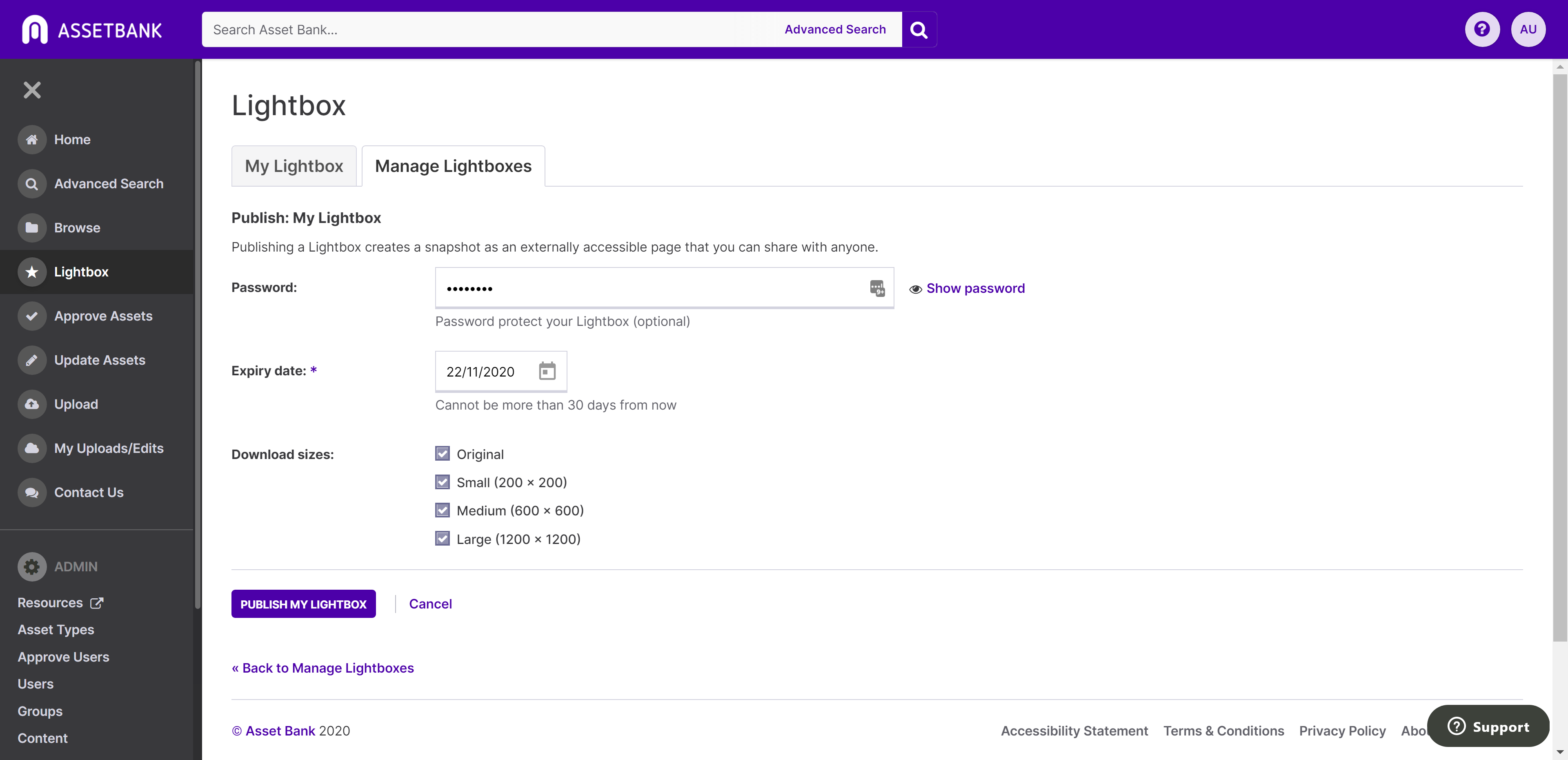The width and height of the screenshot is (1568, 760).
Task: Click the external link icon beside Resources
Action: [97, 603]
